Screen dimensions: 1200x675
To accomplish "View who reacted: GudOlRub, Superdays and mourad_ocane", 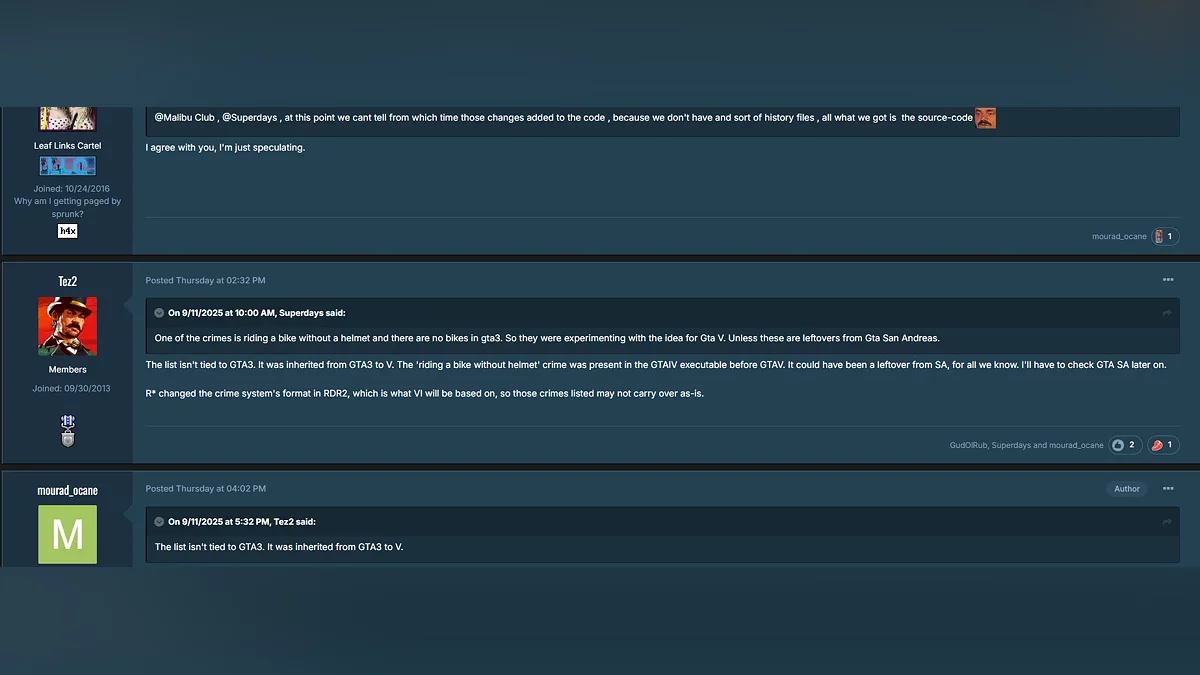I will point(1026,445).
